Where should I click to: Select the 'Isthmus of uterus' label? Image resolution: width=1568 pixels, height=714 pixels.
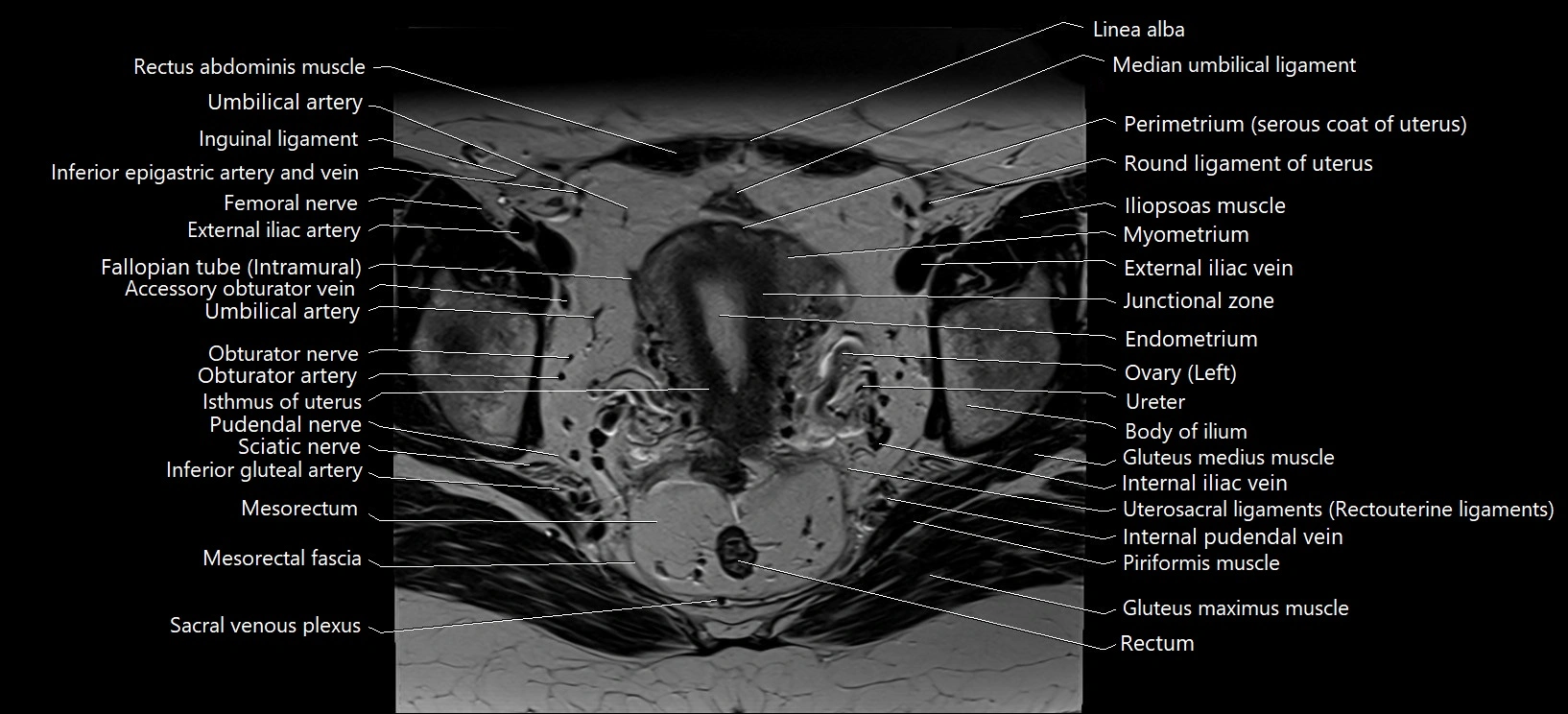pyautogui.click(x=281, y=402)
